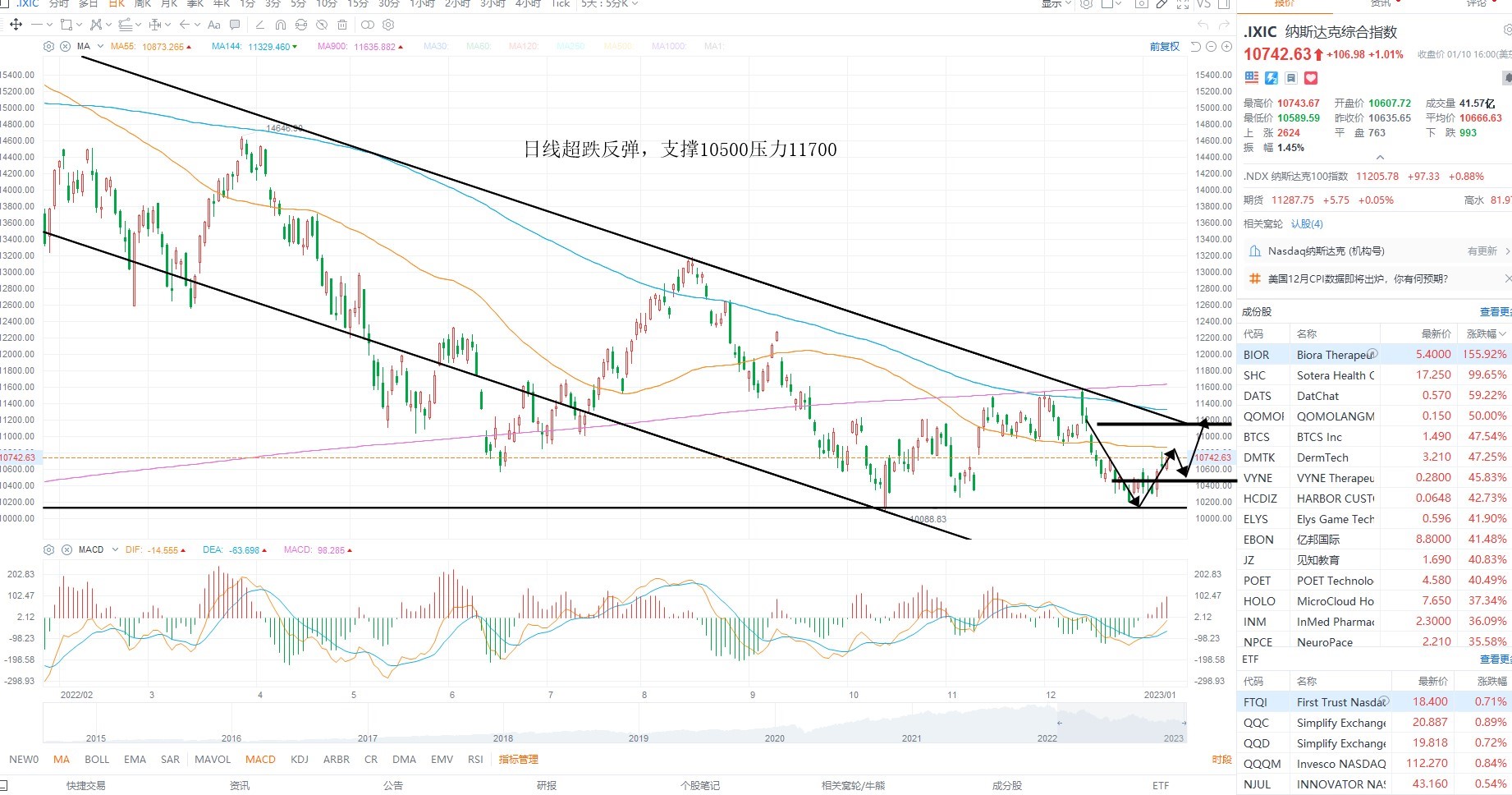Select the text annotation Aa tool
1512x795 pixels.
click(214, 25)
